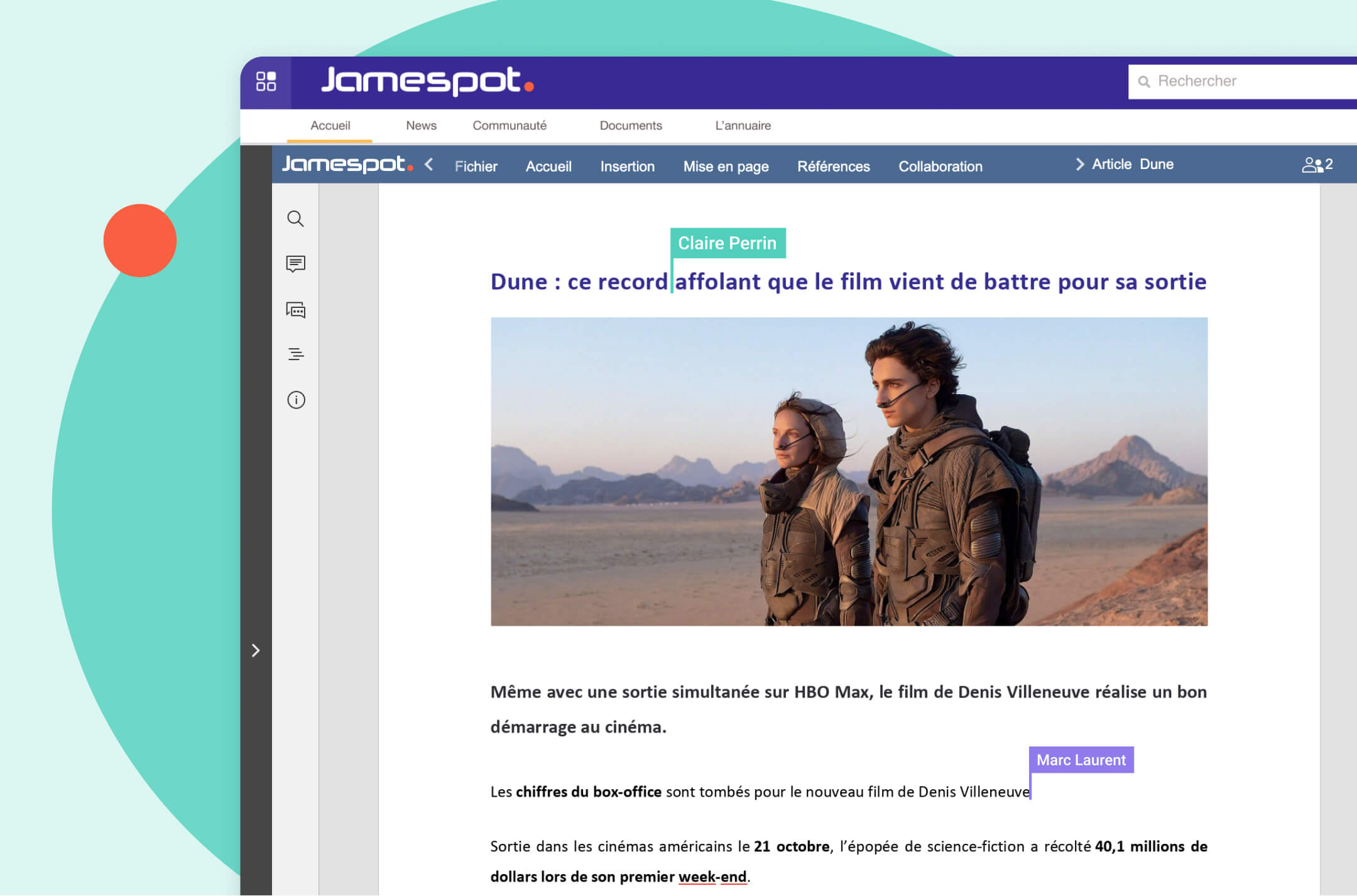Image resolution: width=1357 pixels, height=896 pixels.
Task: Open the Insertion menu
Action: click(x=627, y=167)
